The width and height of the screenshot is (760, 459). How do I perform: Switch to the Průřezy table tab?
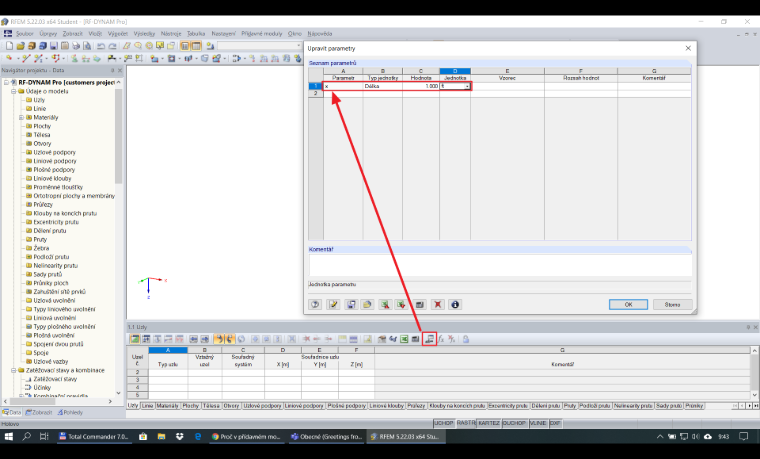[x=416, y=406]
